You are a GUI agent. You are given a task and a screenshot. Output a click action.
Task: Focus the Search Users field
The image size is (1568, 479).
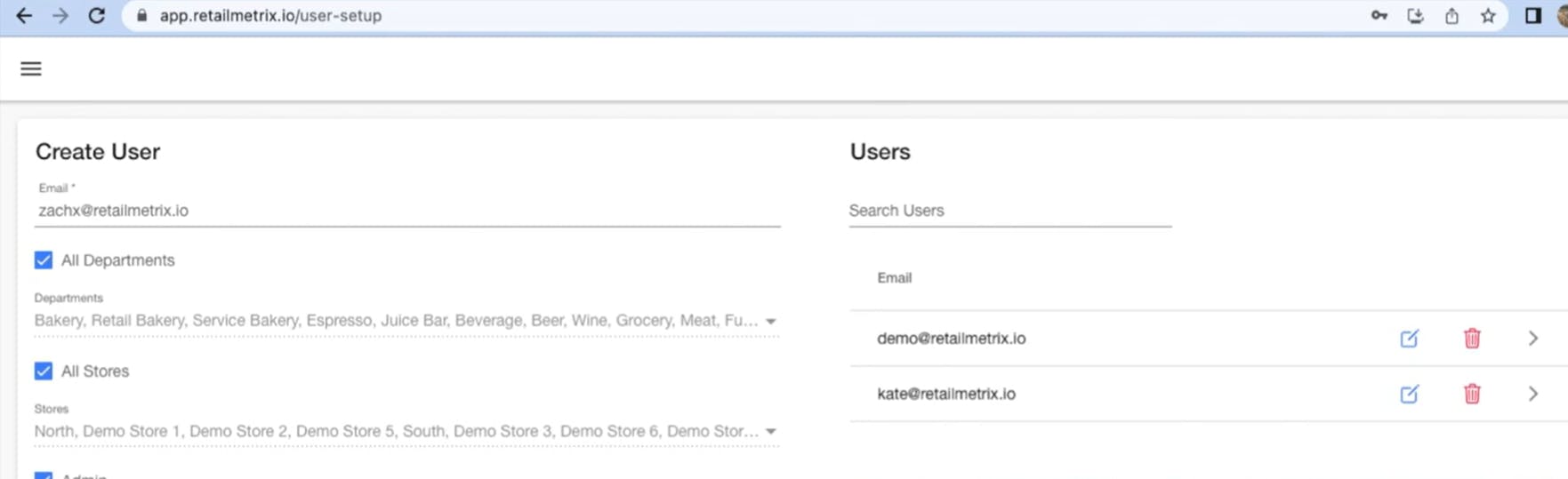(x=1009, y=211)
